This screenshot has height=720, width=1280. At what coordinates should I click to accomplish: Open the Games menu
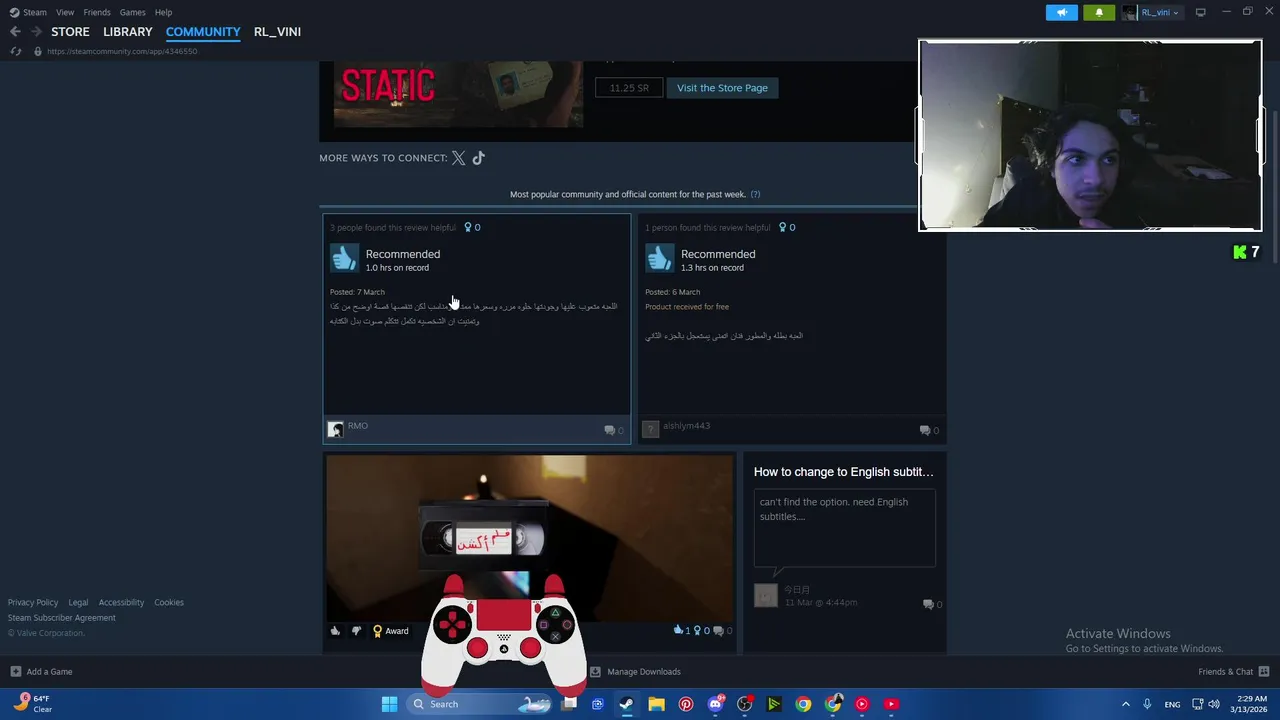click(132, 12)
